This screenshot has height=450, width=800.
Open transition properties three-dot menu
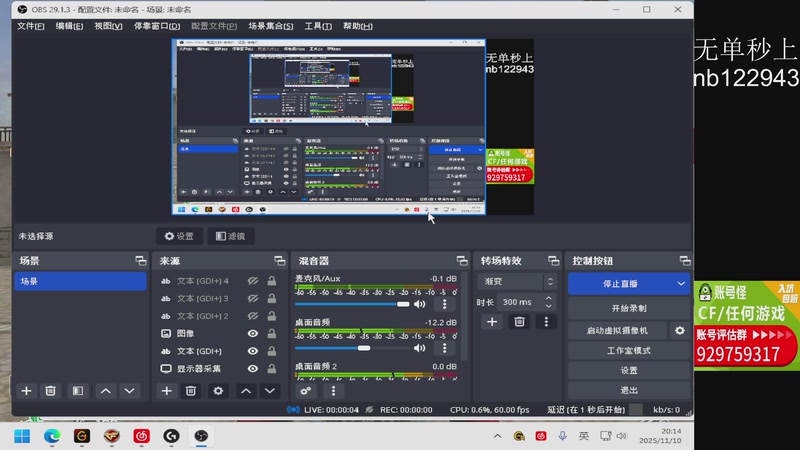(x=546, y=321)
